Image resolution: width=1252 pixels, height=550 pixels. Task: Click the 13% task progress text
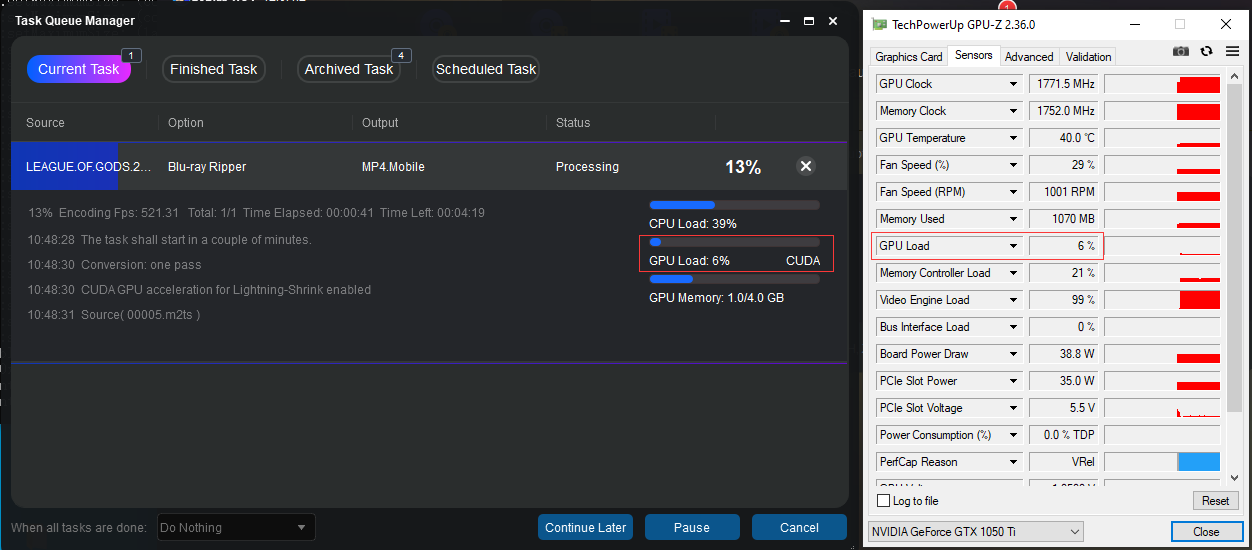tap(743, 167)
